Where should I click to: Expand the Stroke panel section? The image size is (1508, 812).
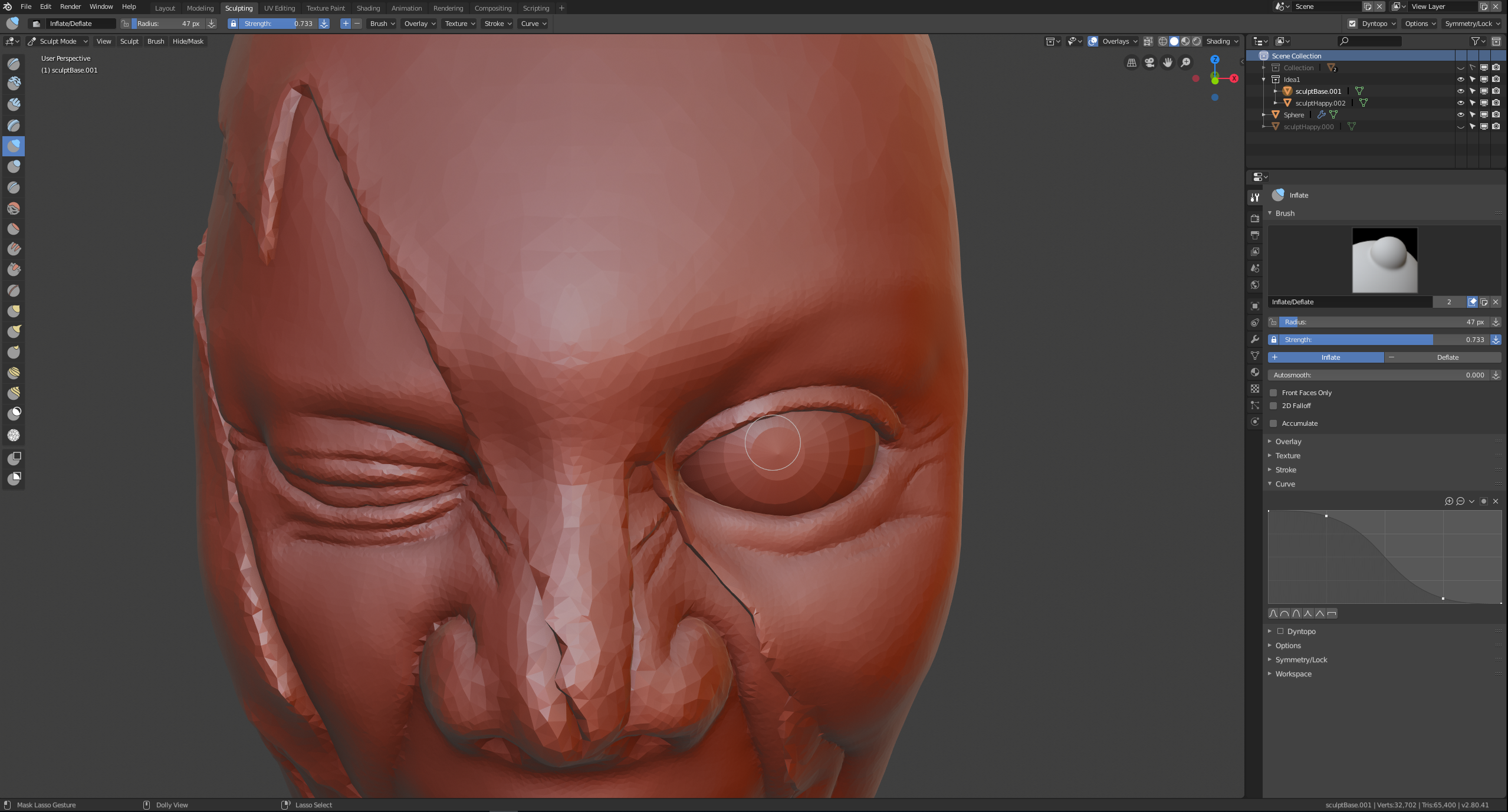(1286, 470)
